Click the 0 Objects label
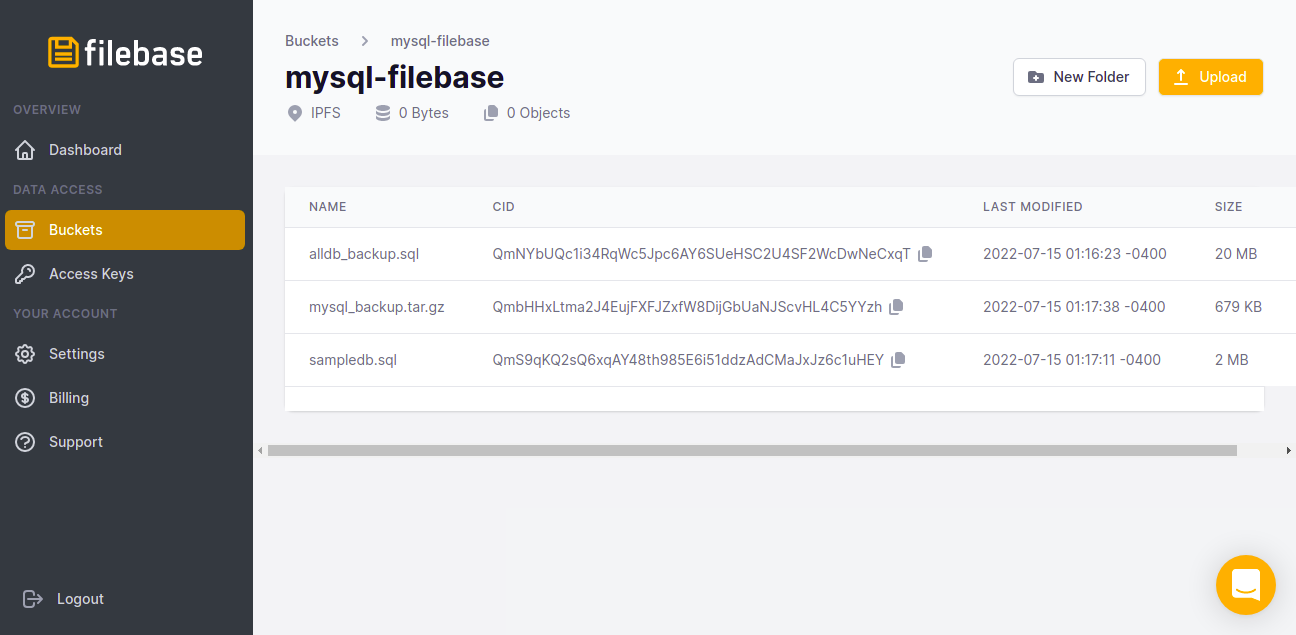Image resolution: width=1296 pixels, height=635 pixels. coord(539,113)
